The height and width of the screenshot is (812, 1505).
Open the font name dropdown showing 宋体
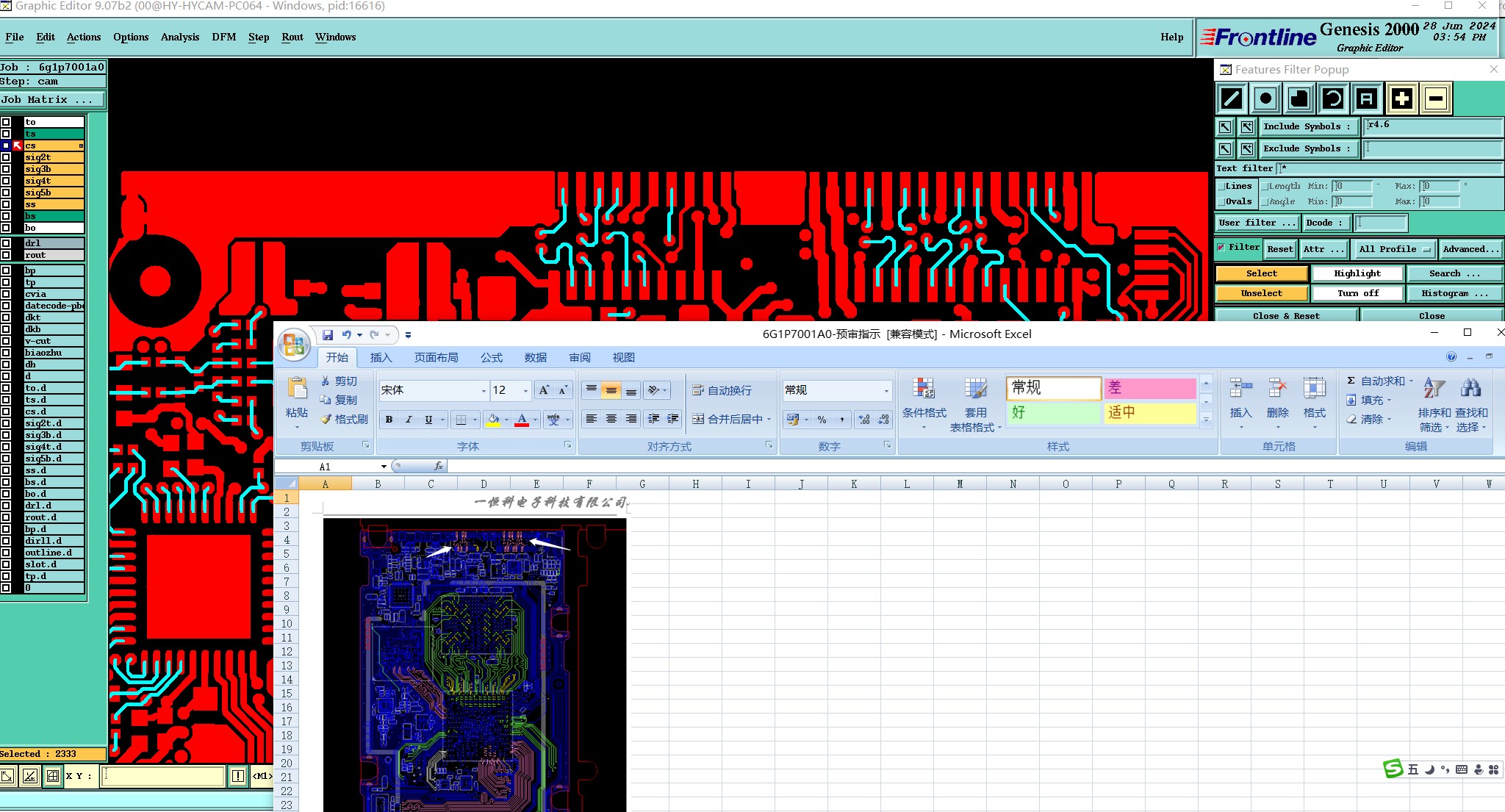(484, 390)
